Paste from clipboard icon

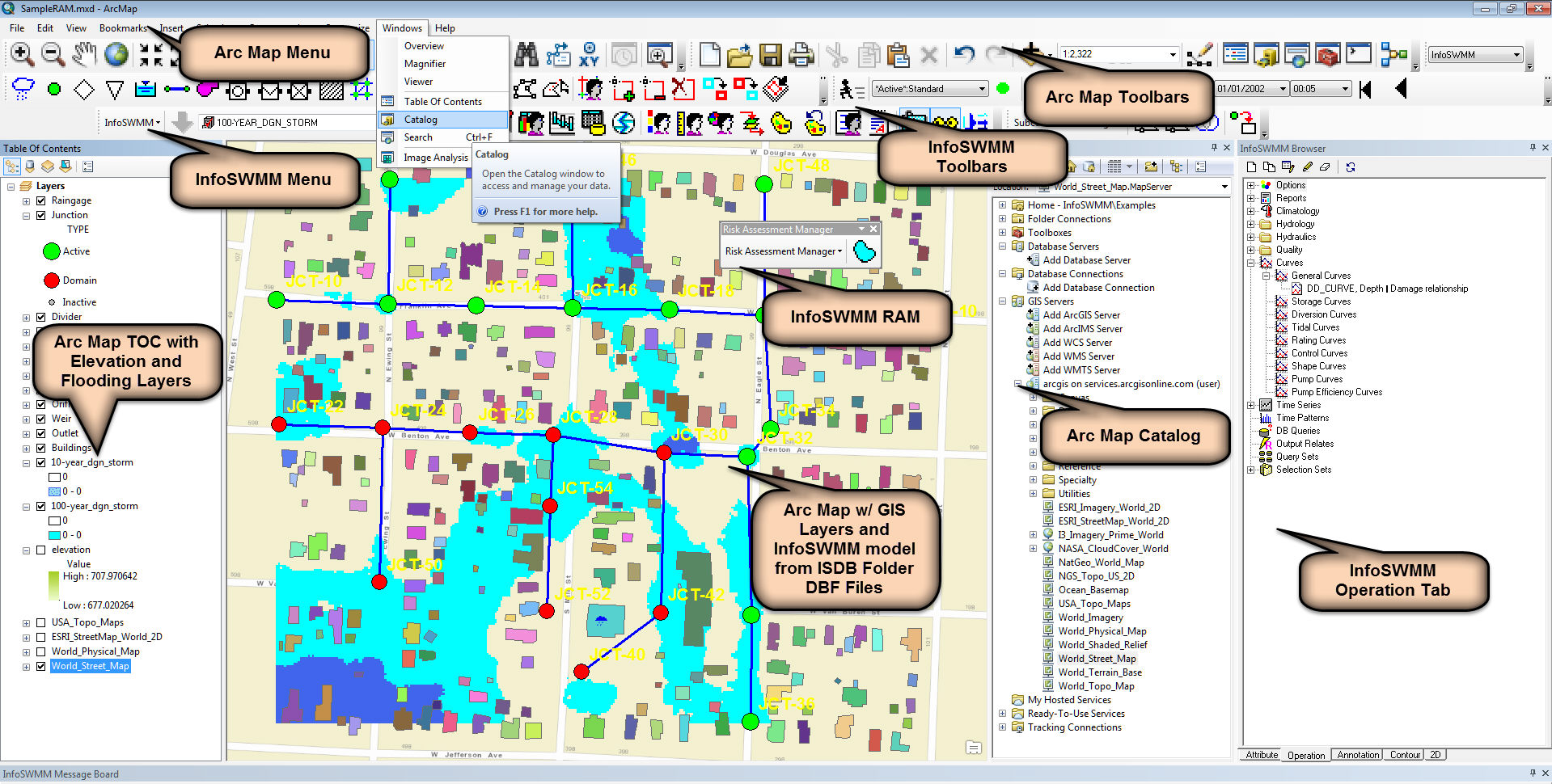pyautogui.click(x=898, y=54)
